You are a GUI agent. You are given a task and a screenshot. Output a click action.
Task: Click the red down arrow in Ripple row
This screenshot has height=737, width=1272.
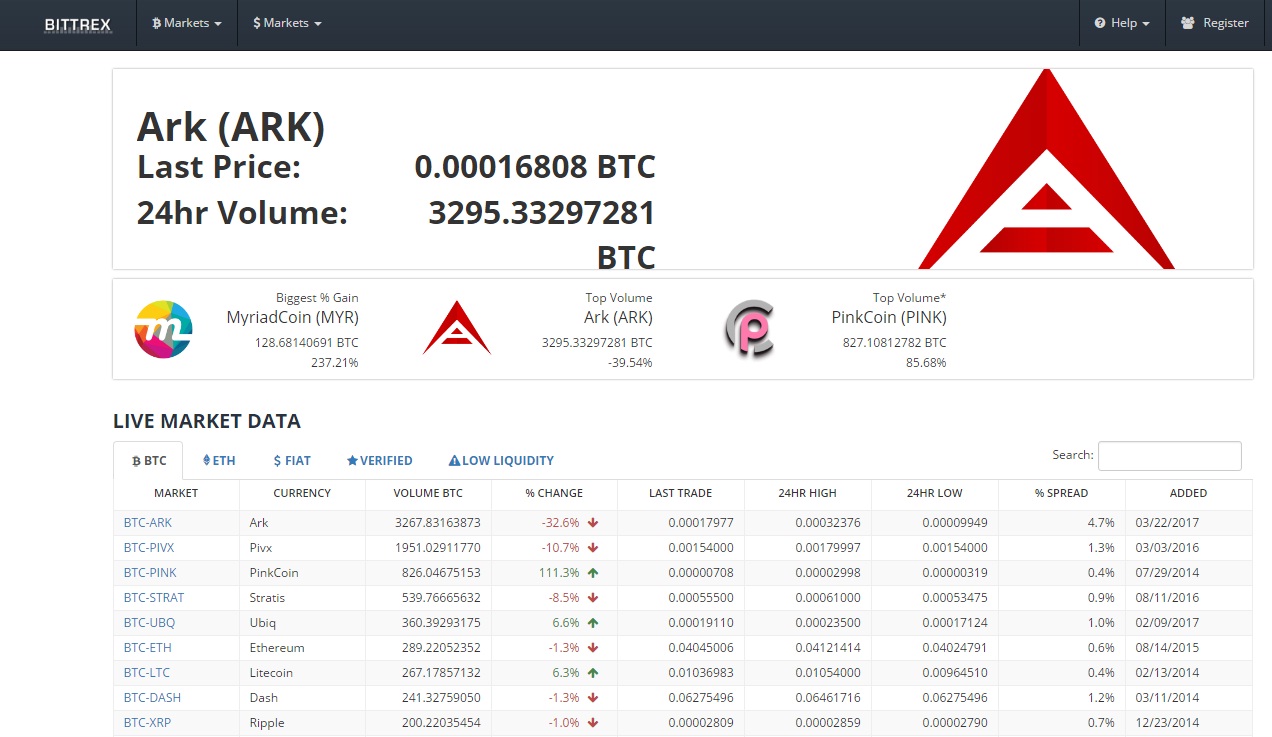pyautogui.click(x=593, y=723)
